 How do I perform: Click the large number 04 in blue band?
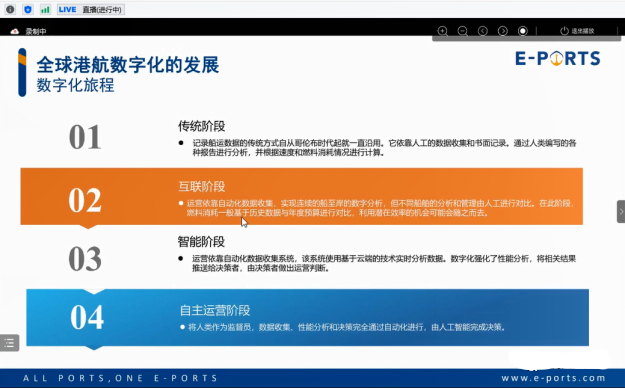pos(87,317)
